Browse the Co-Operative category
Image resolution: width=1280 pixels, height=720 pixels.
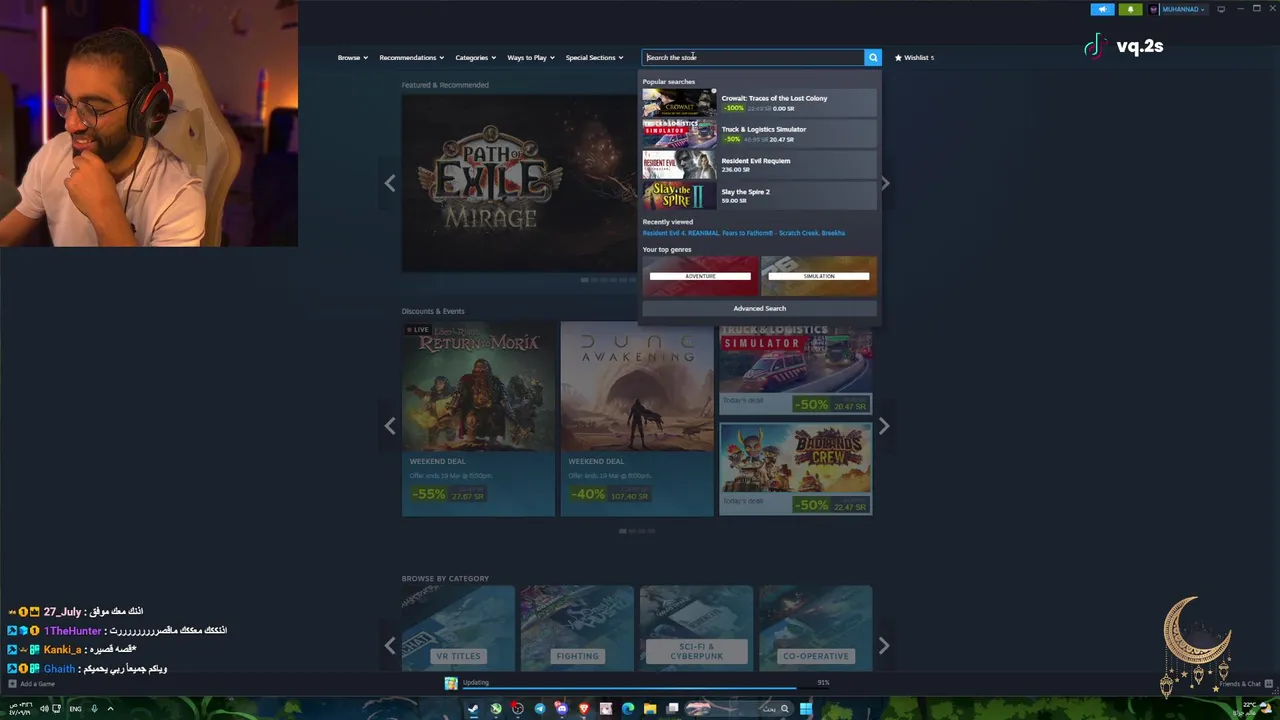tap(815, 629)
